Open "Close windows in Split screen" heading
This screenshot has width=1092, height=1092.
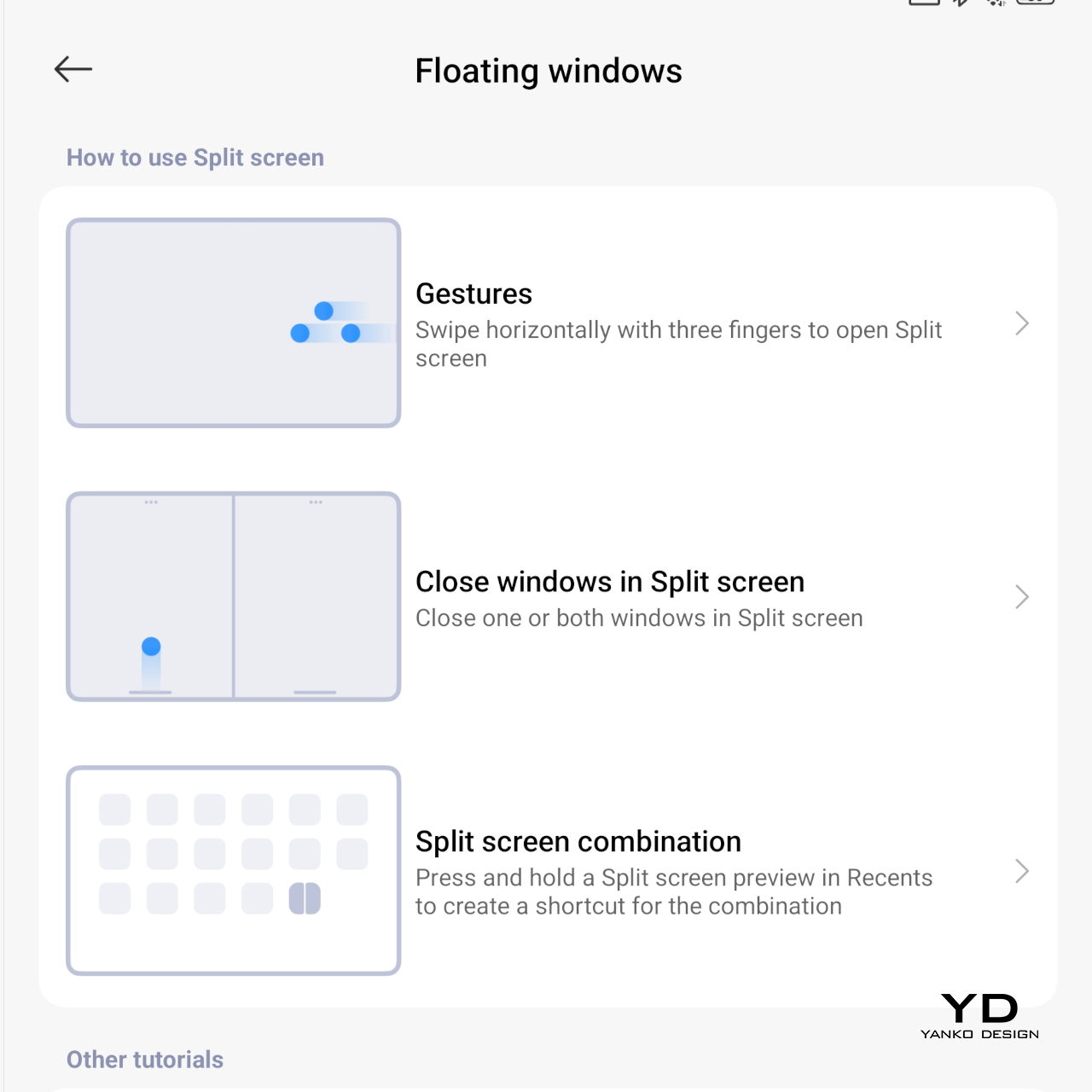[609, 582]
